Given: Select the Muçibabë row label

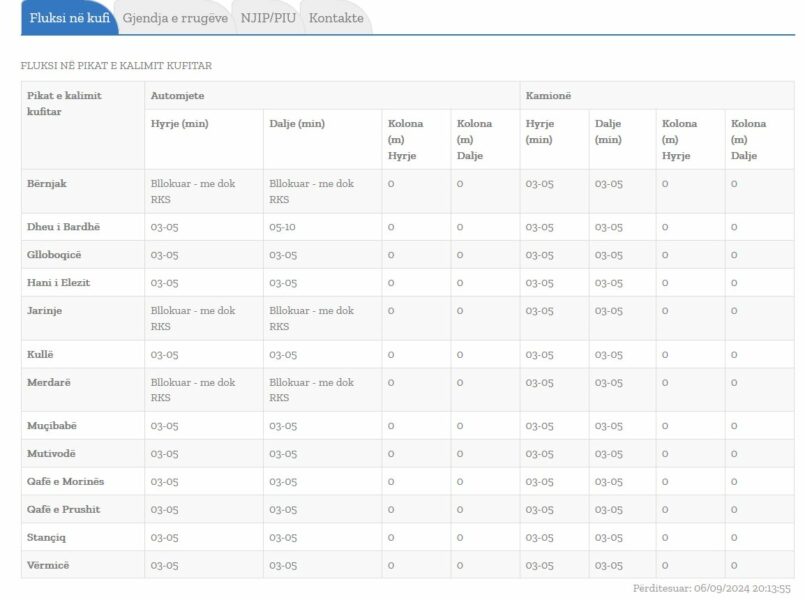Looking at the screenshot, I should tap(51, 425).
